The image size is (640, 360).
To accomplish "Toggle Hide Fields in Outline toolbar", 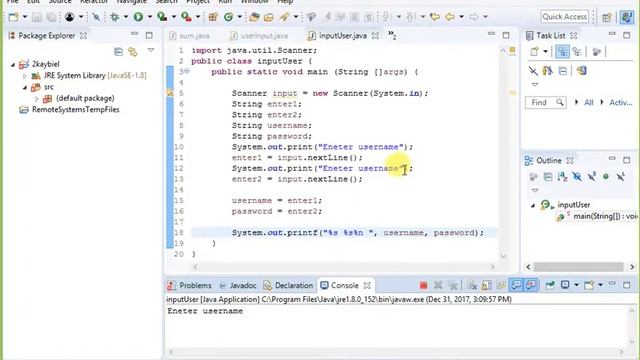I will (577, 177).
